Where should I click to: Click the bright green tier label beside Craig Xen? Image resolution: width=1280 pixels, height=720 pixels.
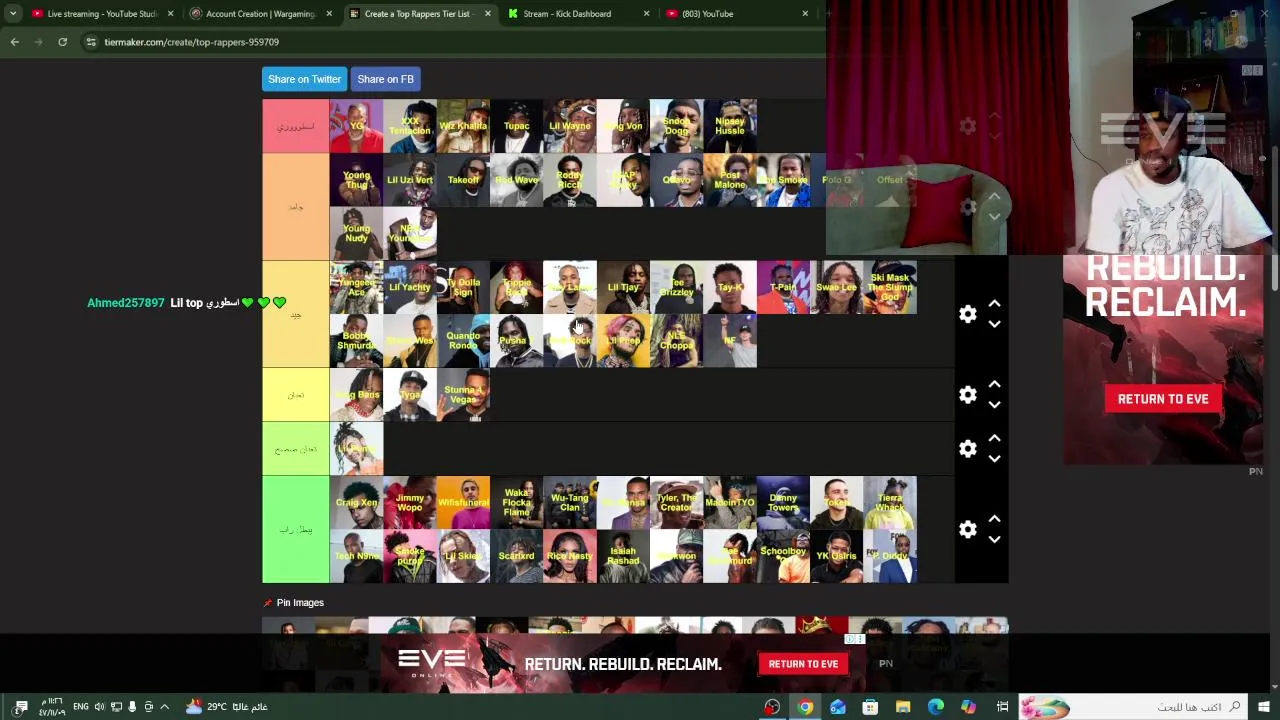click(296, 530)
